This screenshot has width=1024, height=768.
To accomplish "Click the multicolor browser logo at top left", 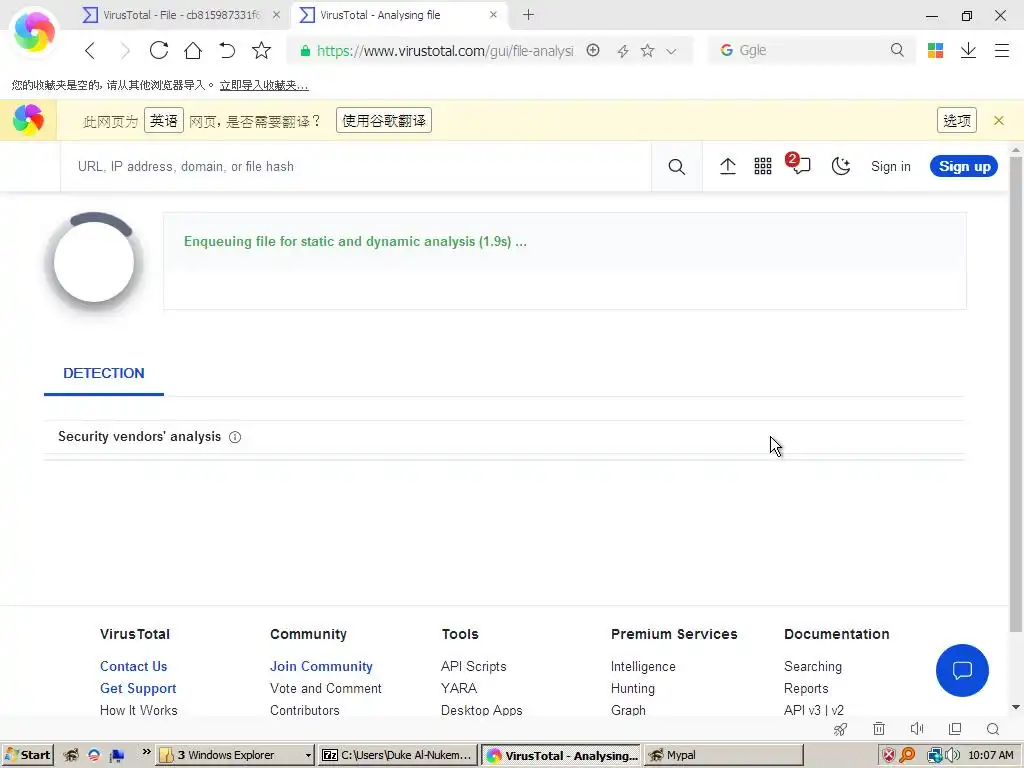I will click(x=34, y=31).
